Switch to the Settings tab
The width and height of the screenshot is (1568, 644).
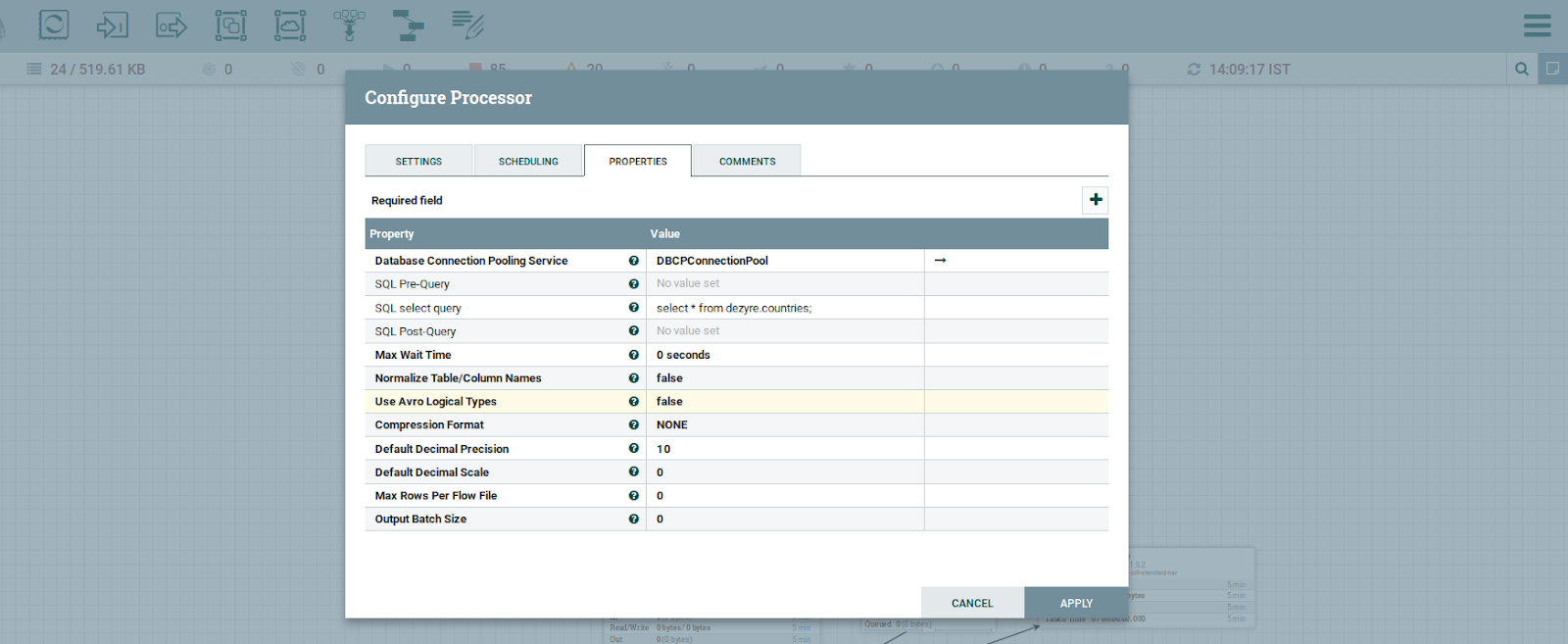[x=418, y=161]
